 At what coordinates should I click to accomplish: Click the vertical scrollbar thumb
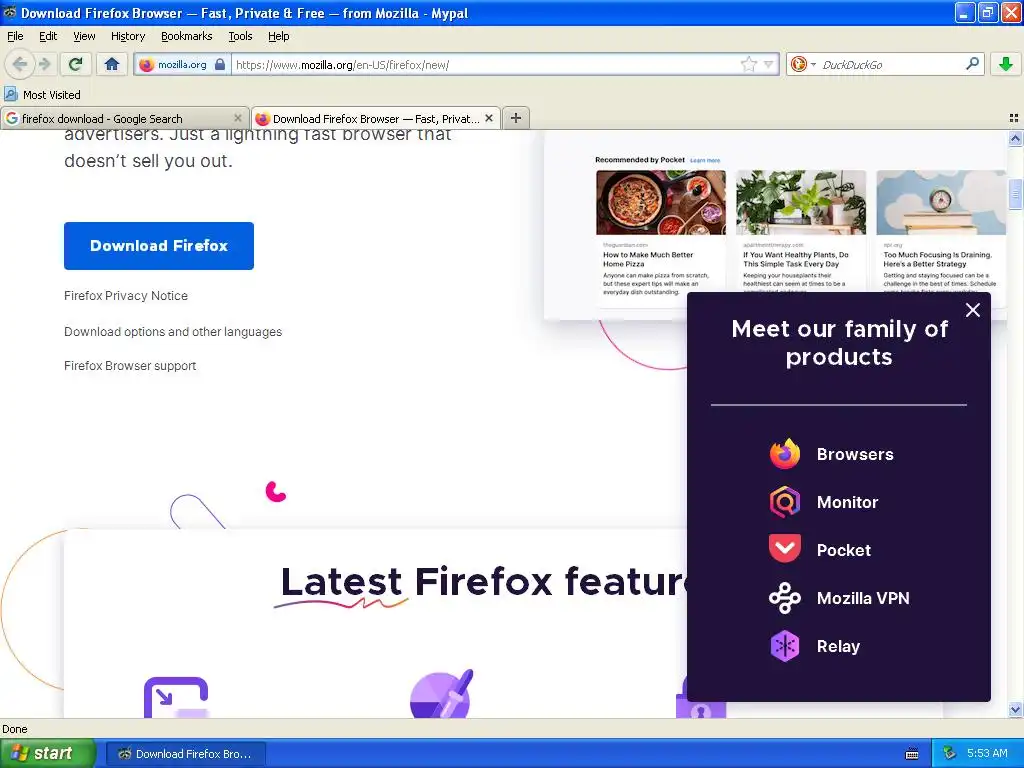[1015, 194]
